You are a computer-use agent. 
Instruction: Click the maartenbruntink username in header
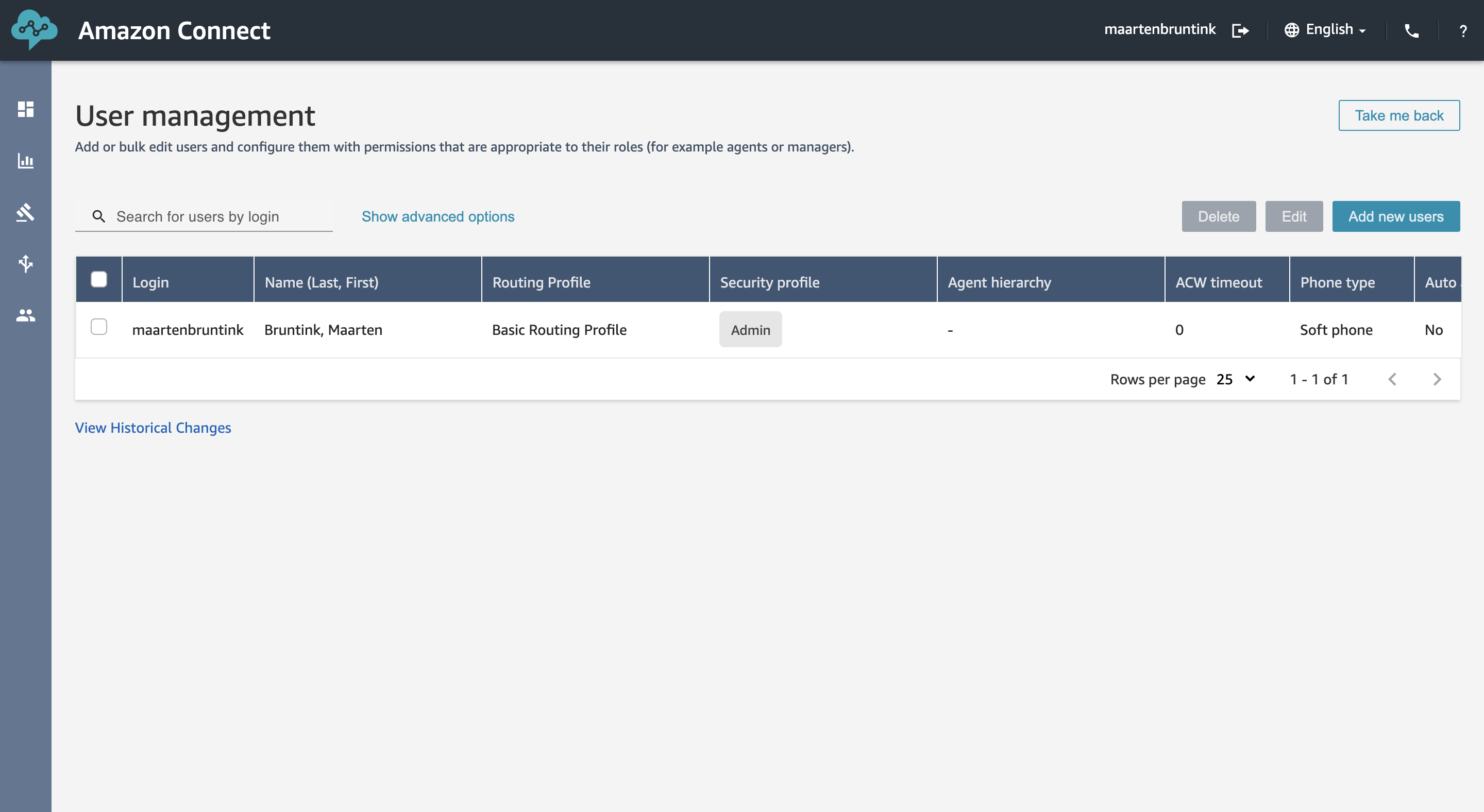click(x=1160, y=29)
